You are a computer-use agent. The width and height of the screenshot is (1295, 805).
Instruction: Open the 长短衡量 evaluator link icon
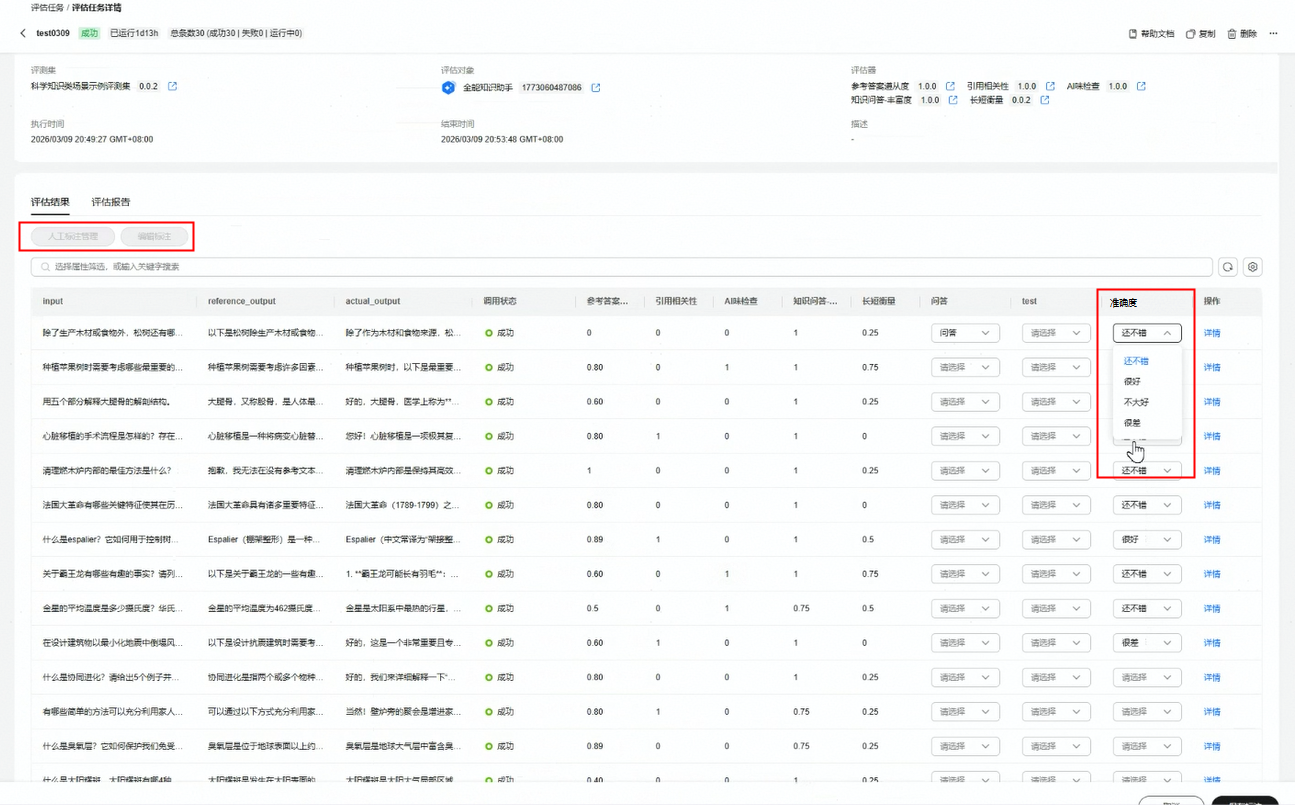(x=1045, y=100)
